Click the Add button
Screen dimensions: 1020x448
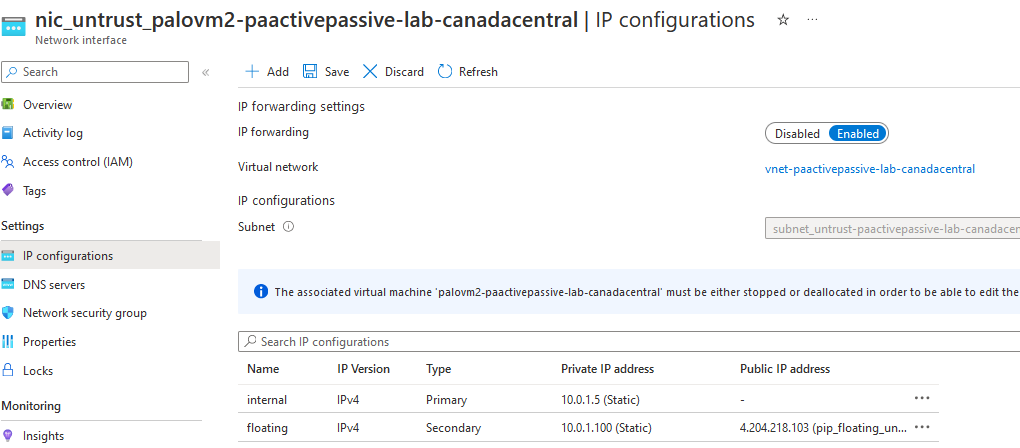[x=267, y=72]
